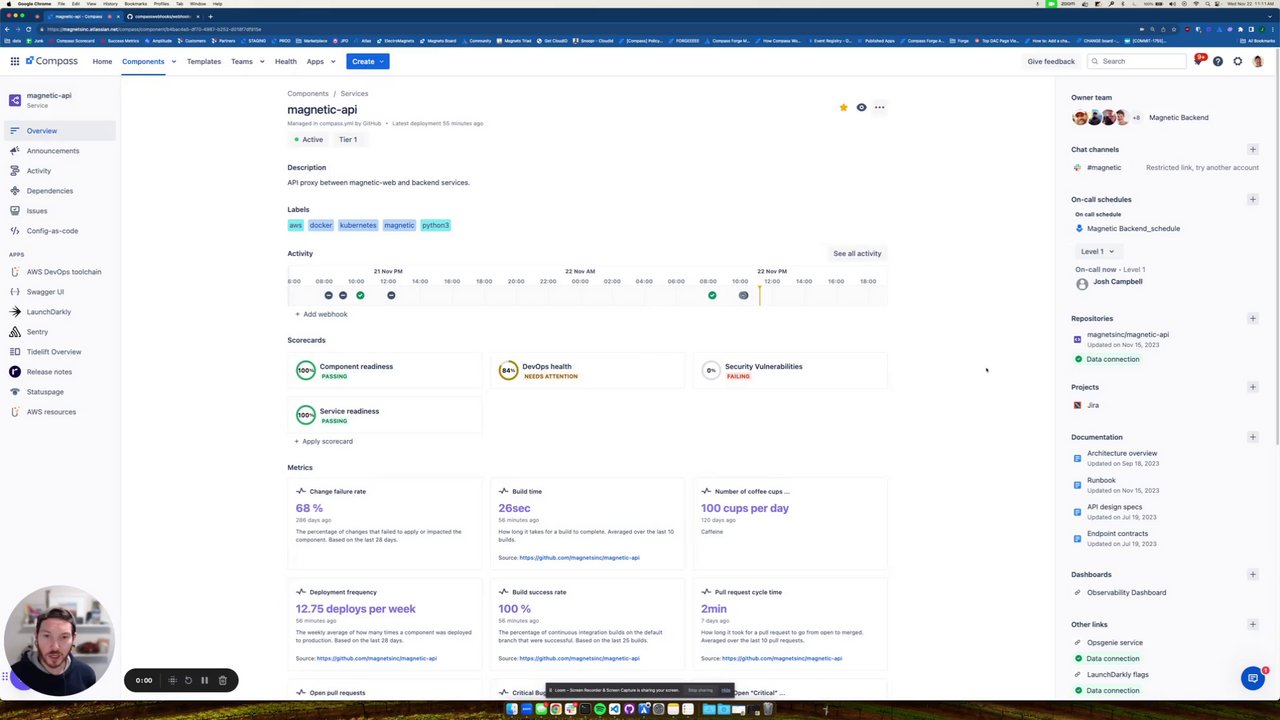Click See all activity
1280x720 pixels.
point(857,253)
